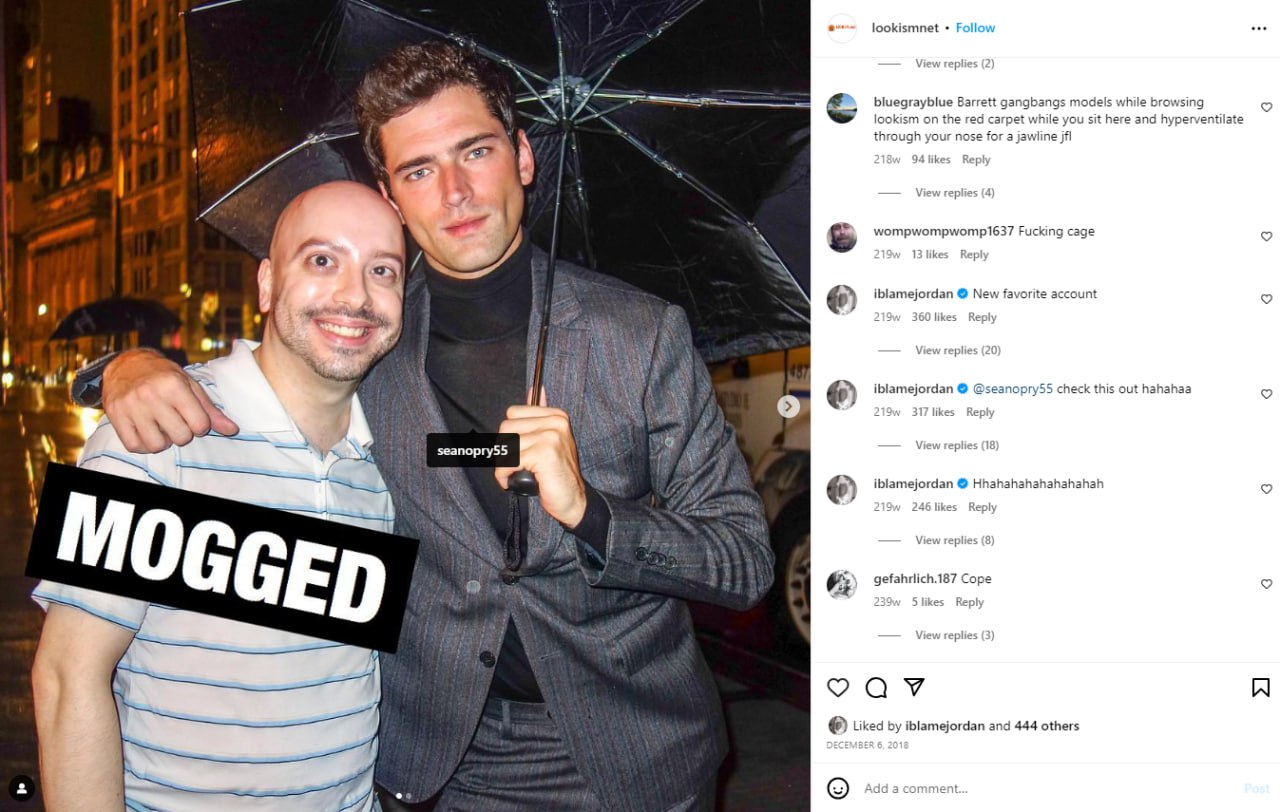Show tagged people using the photo's person icon
The height and width of the screenshot is (812, 1280).
coord(21,788)
